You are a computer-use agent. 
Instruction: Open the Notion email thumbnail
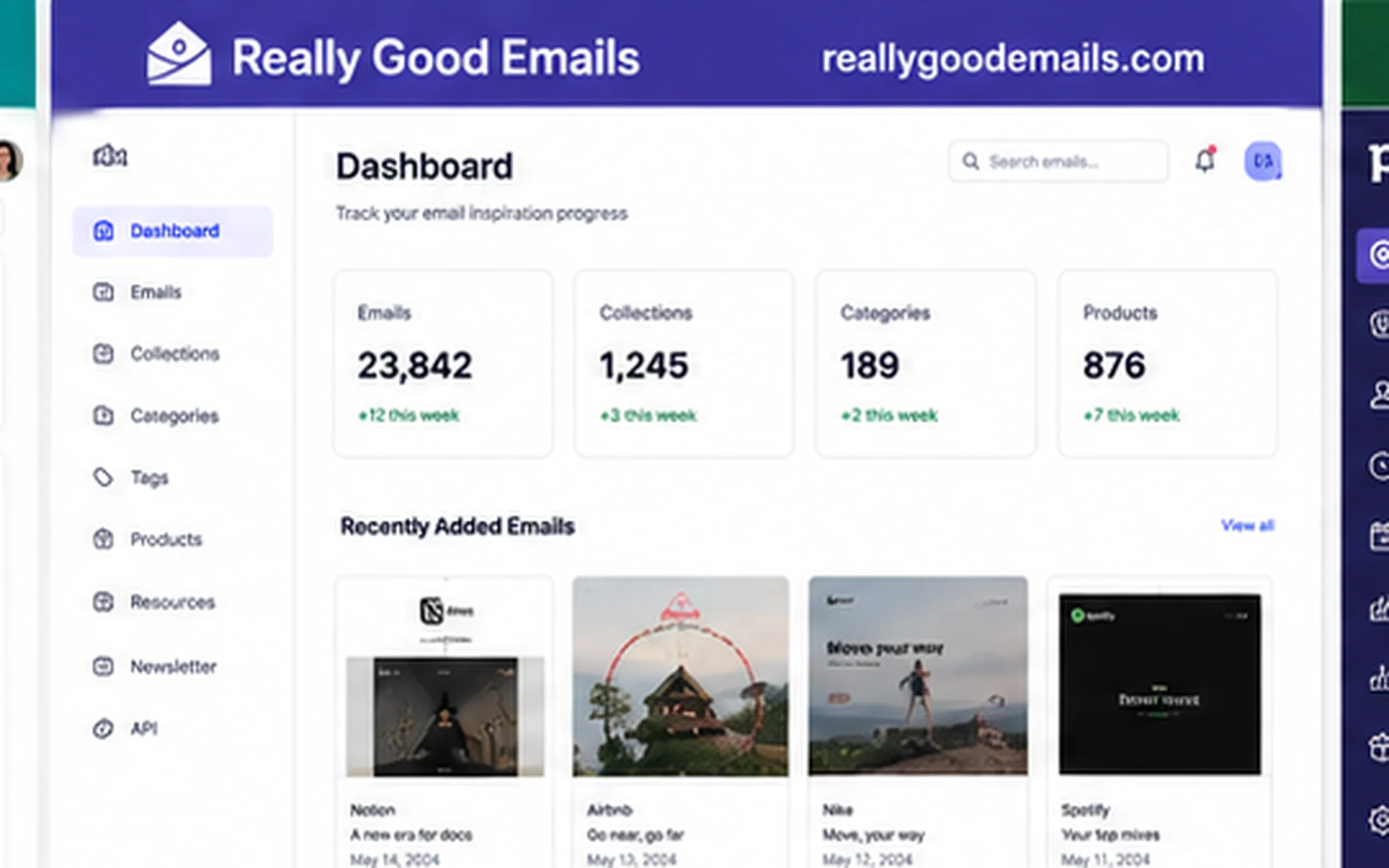point(445,677)
